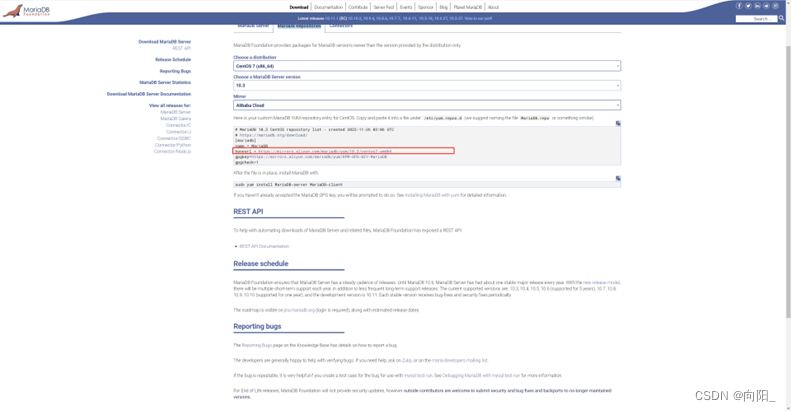Open Connector/Node.js releases link
Viewport: 791px width, 411px height.
click(173, 151)
